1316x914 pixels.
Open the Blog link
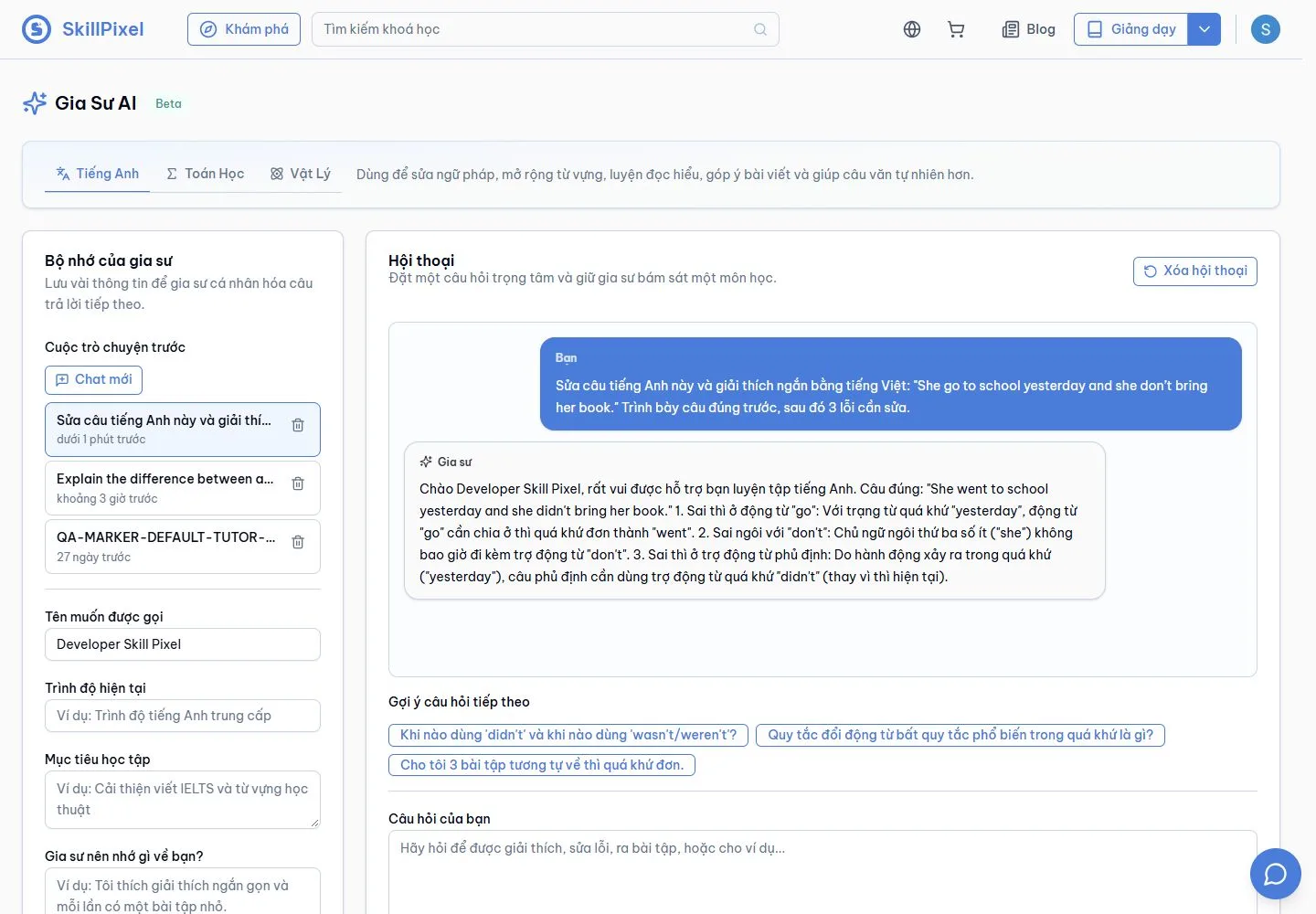[x=1029, y=29]
